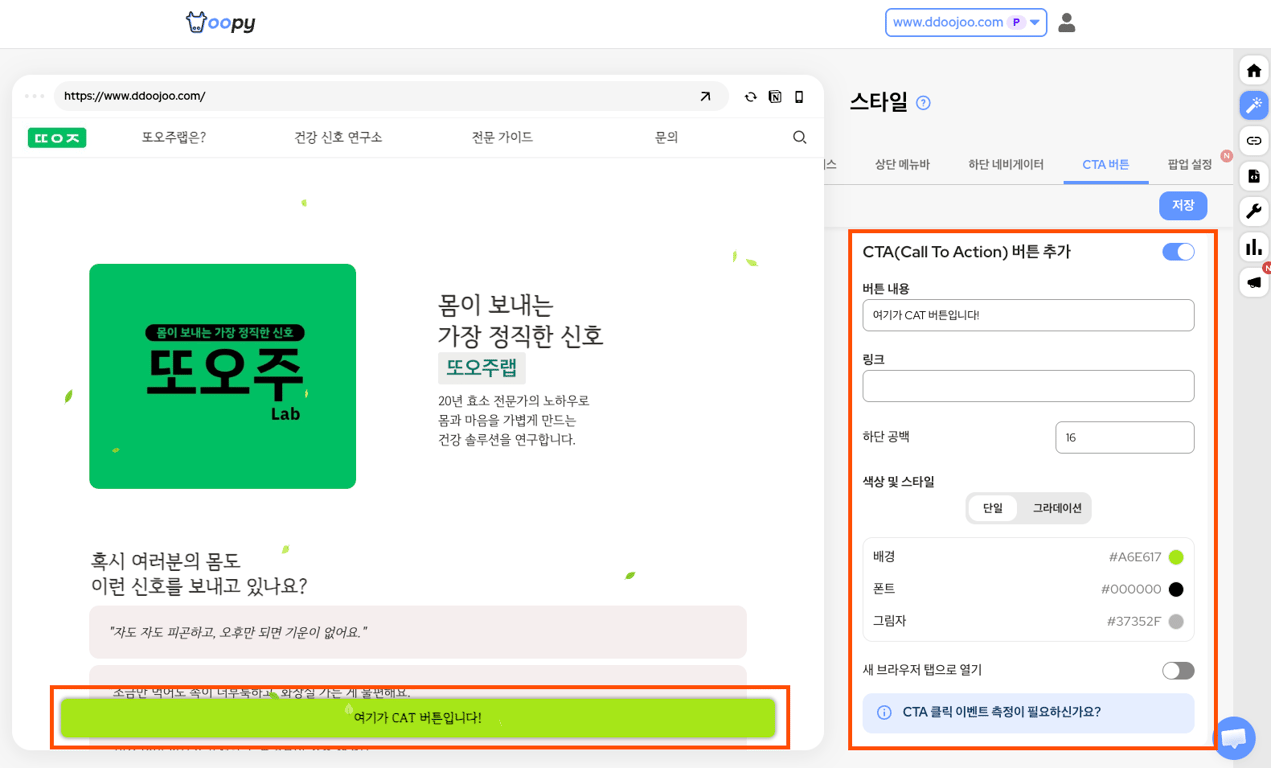Open the 문의 menu item
Image resolution: width=1271 pixels, height=768 pixels.
click(x=666, y=137)
